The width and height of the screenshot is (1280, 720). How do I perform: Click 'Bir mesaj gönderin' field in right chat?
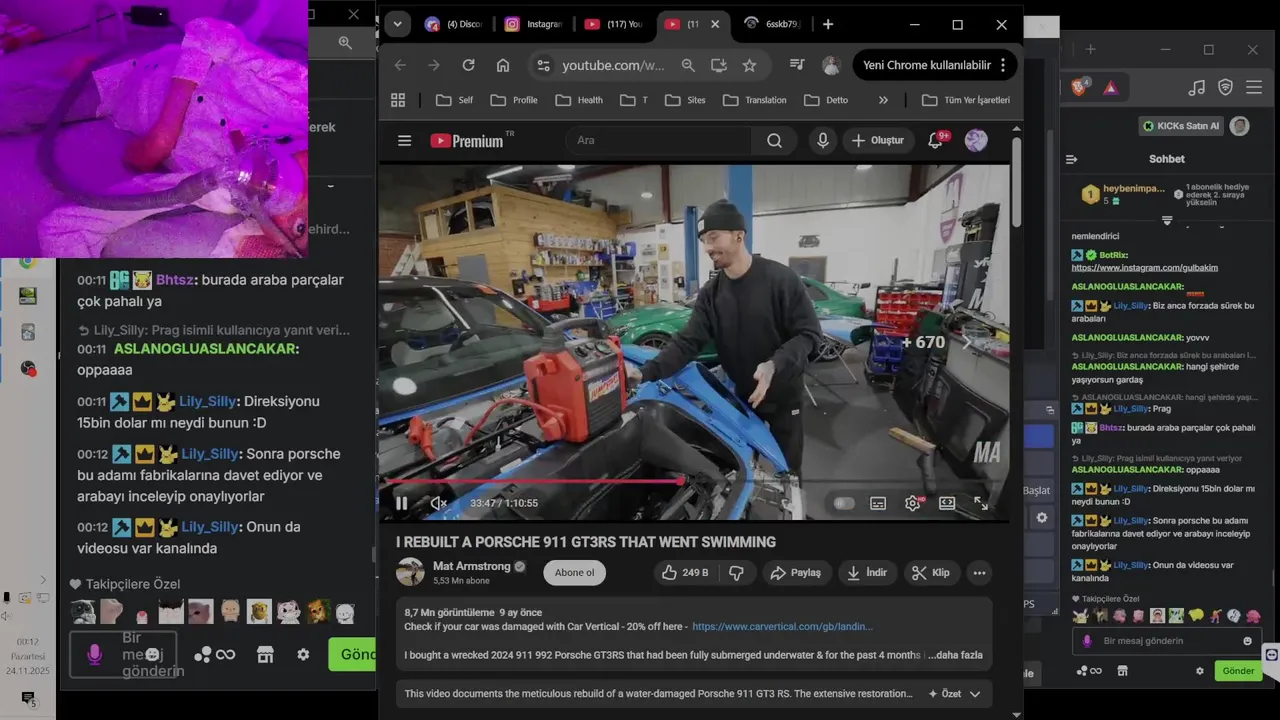1165,641
